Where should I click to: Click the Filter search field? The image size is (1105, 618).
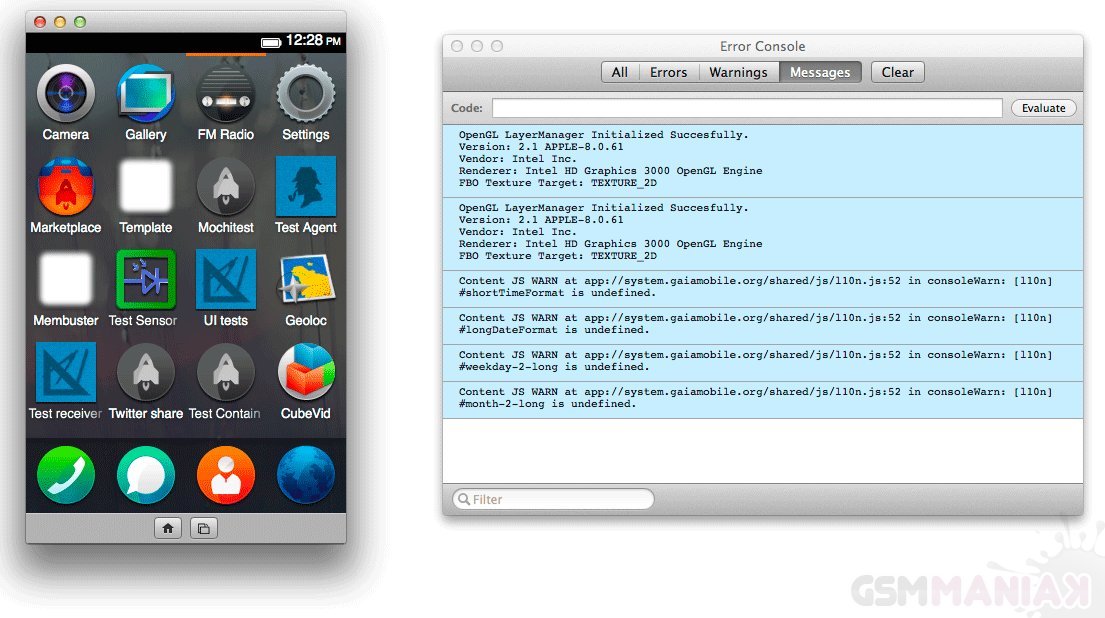tap(553, 499)
